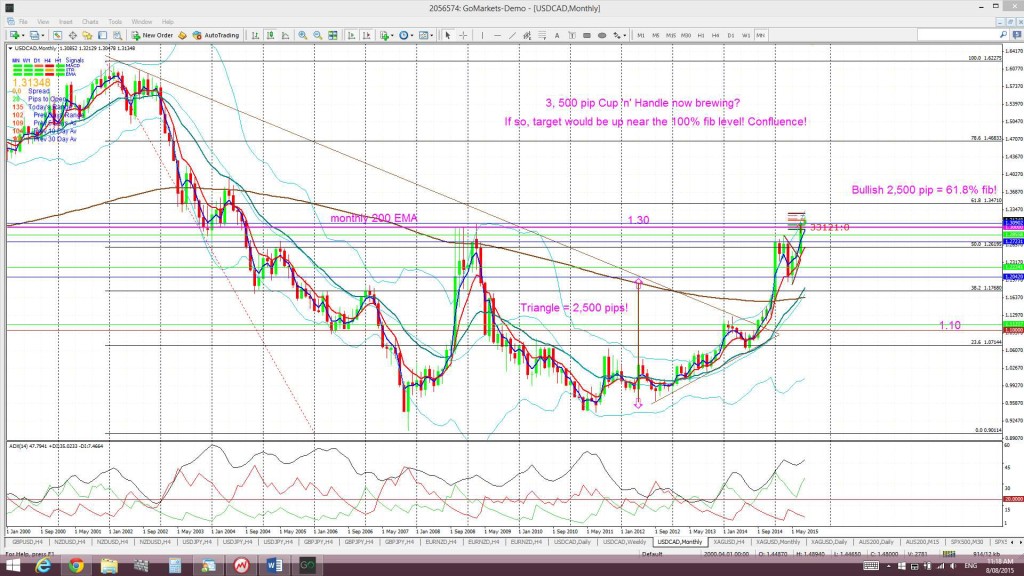Viewport: 1024px width, 576px height.
Task: Toggle the Terminal panel icon
Action: 103,35
